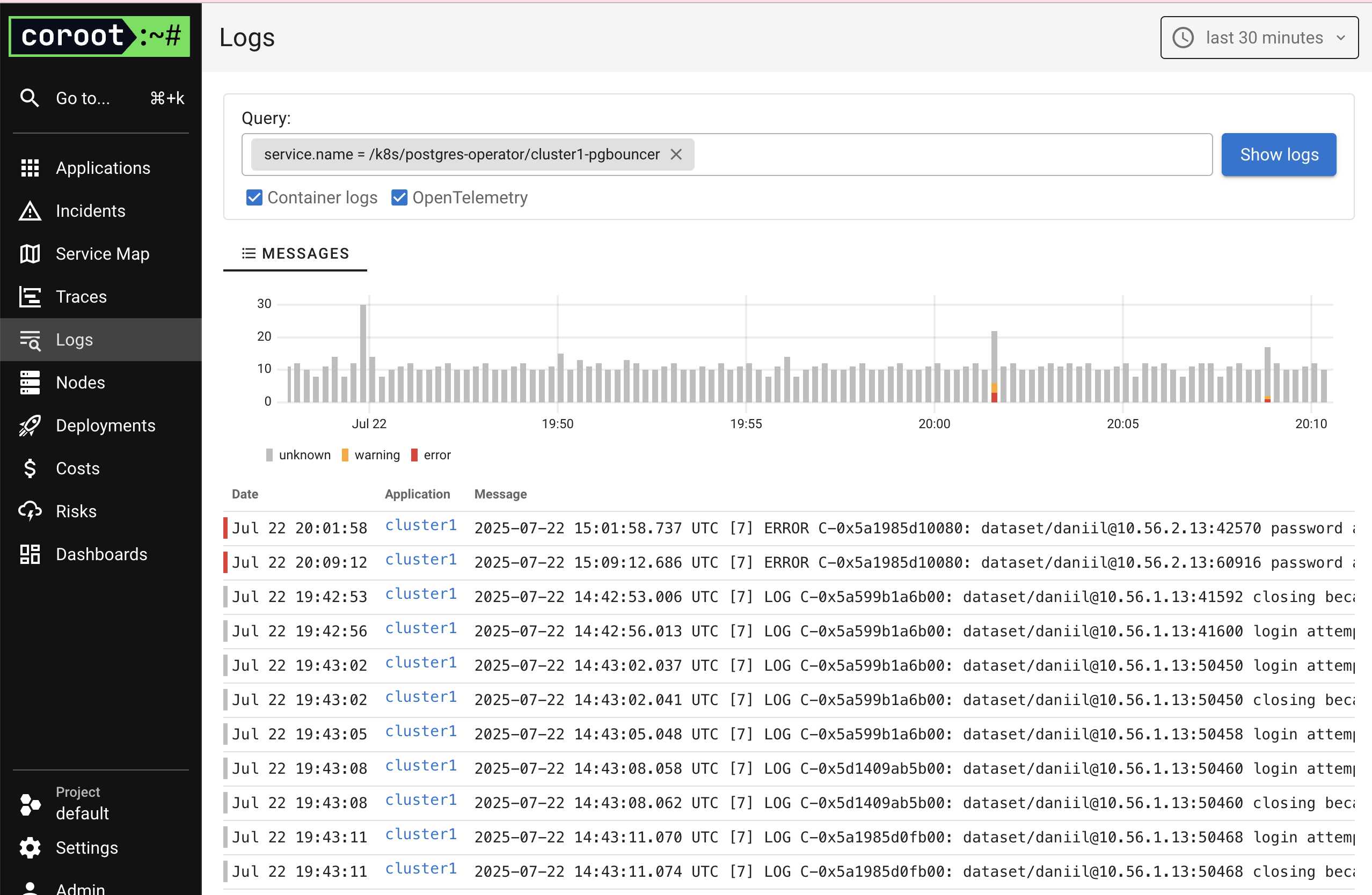Click the Incidents warning triangle icon
The height and width of the screenshot is (895, 1372).
pos(30,211)
